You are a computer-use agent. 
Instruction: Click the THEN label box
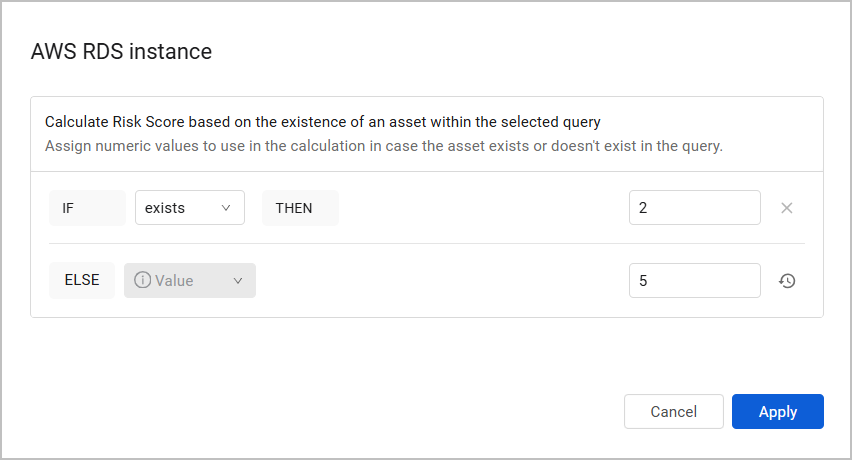click(300, 208)
